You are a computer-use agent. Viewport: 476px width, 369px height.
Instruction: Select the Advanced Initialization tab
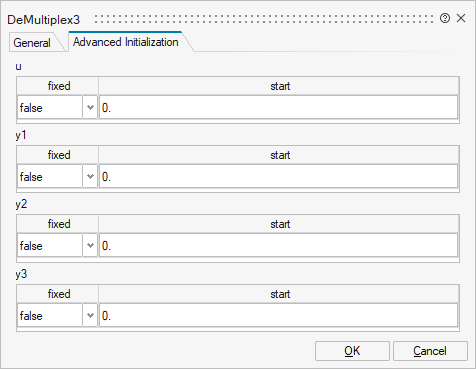126,42
